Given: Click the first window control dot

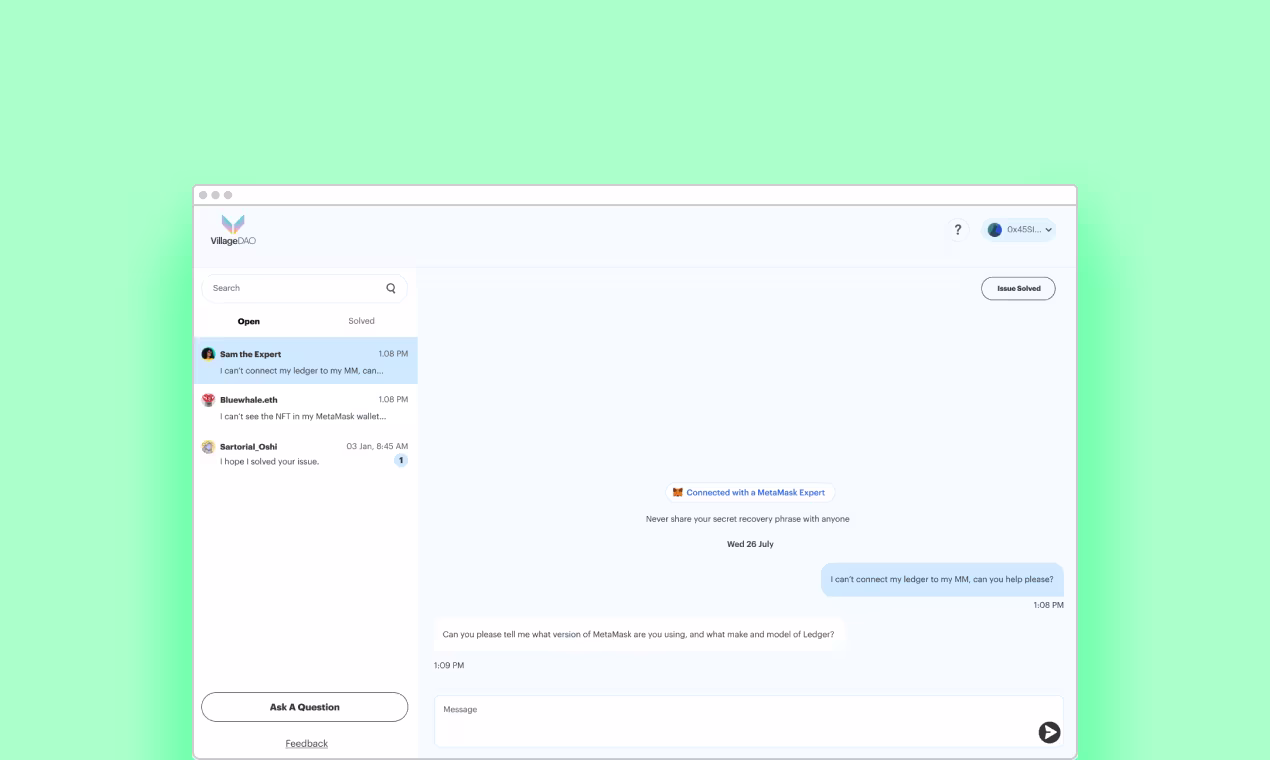Looking at the screenshot, I should point(203,195).
